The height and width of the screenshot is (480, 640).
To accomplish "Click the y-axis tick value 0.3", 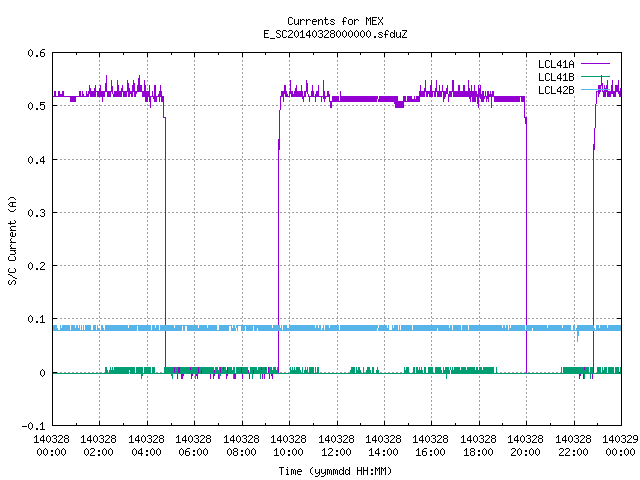I will click(x=37, y=213).
